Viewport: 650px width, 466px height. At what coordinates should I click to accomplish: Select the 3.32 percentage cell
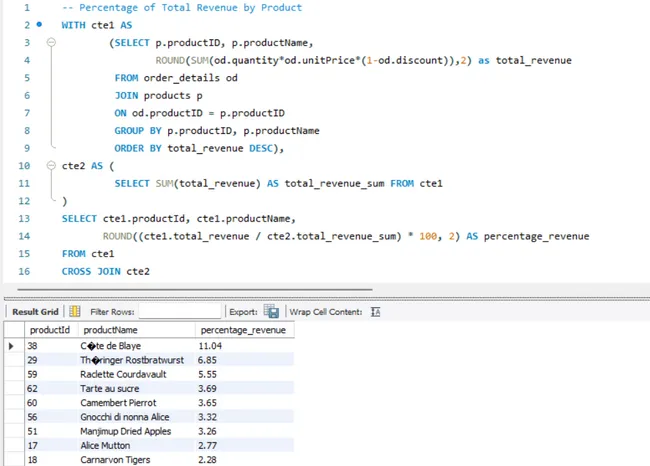click(245, 417)
